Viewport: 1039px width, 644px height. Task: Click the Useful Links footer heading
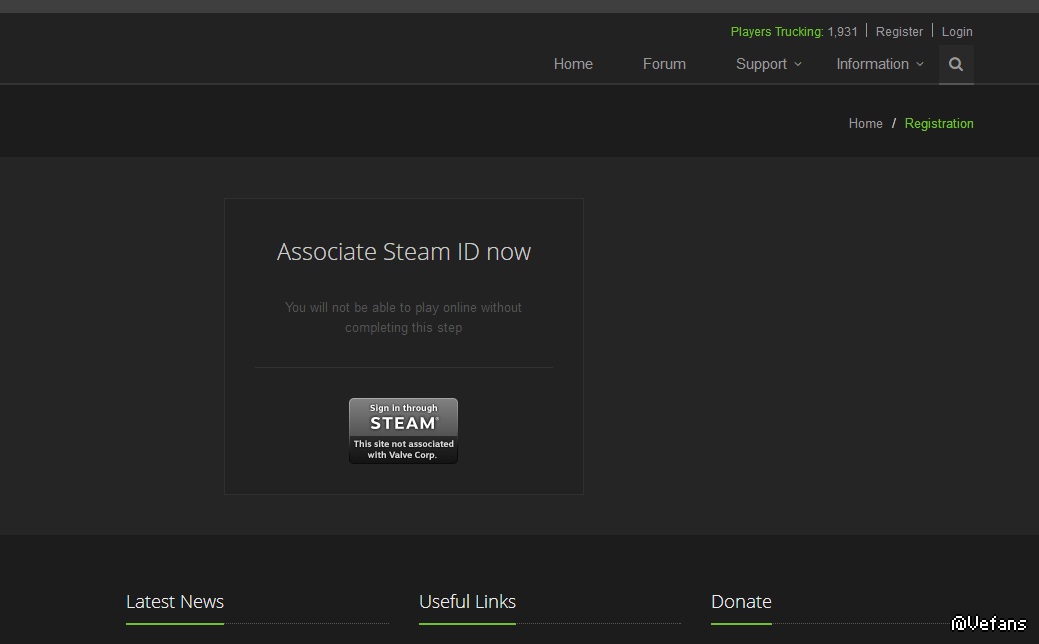(467, 602)
